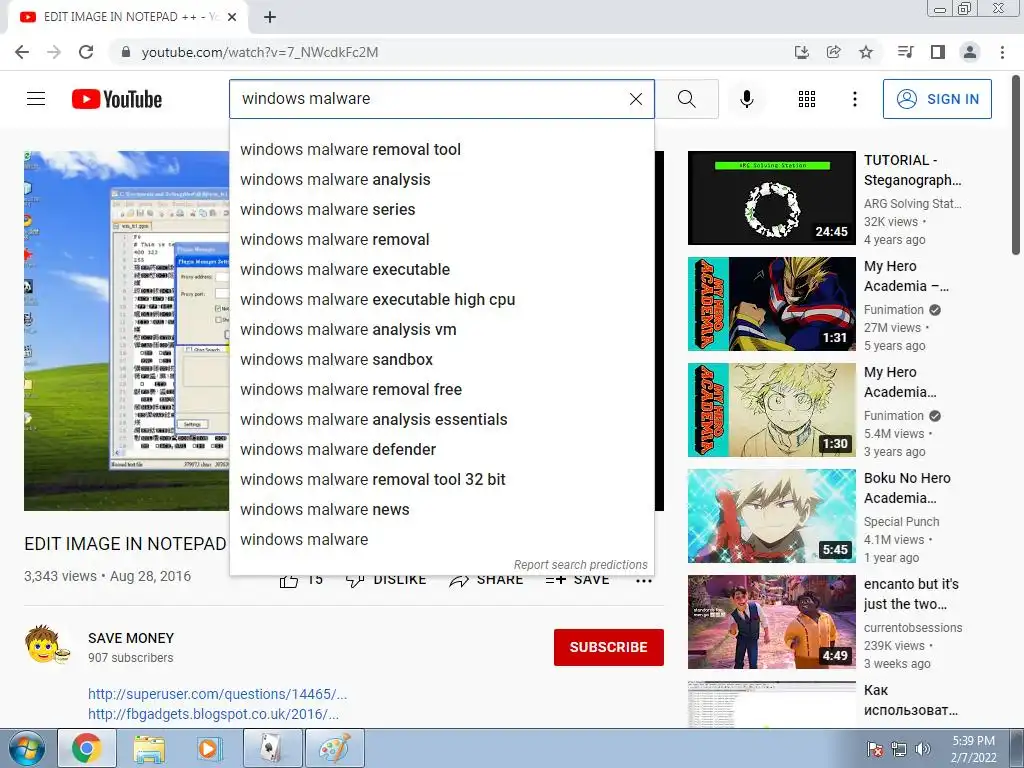This screenshot has height=768, width=1024.
Task: Sign in to YouTube
Action: tap(937, 99)
